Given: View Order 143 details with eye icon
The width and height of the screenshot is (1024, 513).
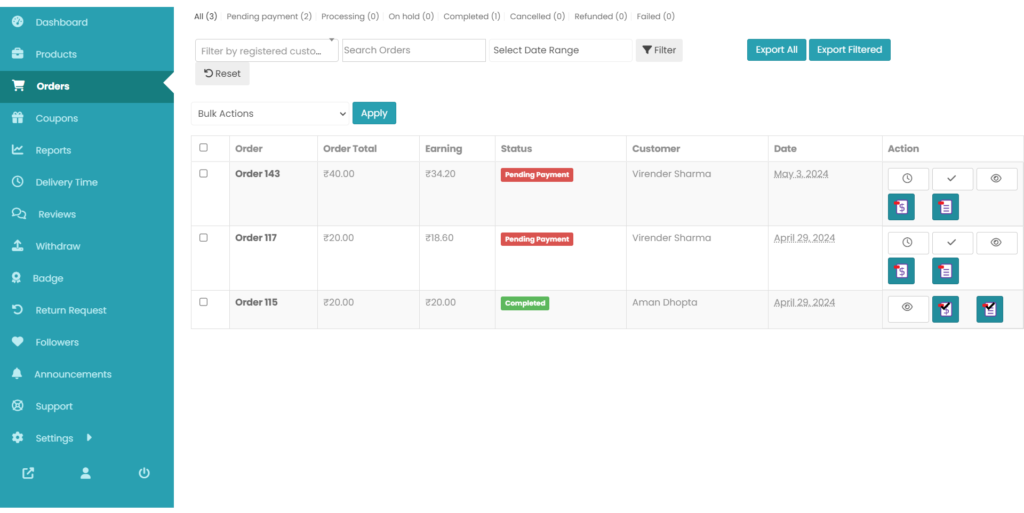Looking at the screenshot, I should click(997, 178).
